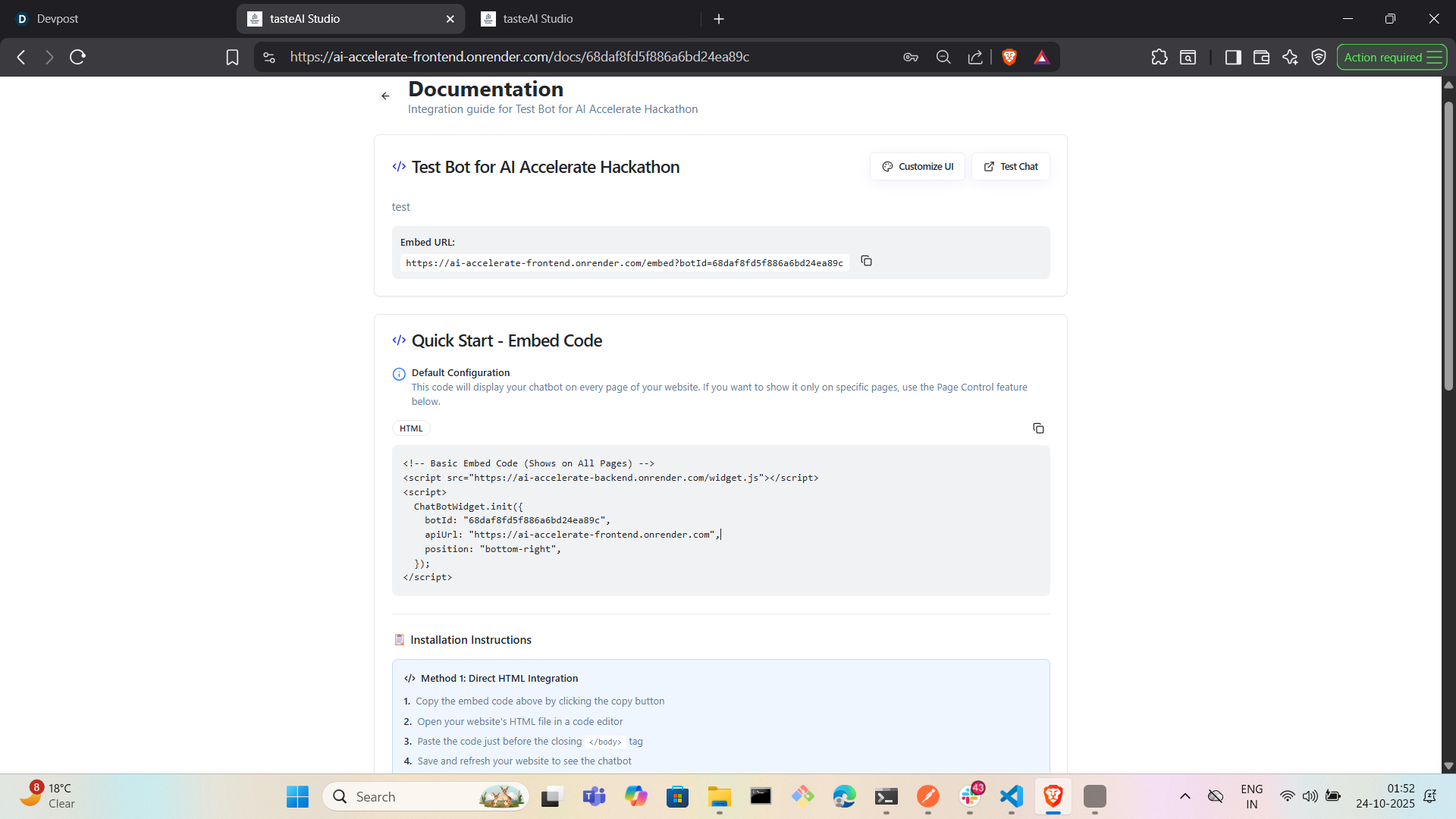Click the scrollbar down arrow

[1448, 766]
